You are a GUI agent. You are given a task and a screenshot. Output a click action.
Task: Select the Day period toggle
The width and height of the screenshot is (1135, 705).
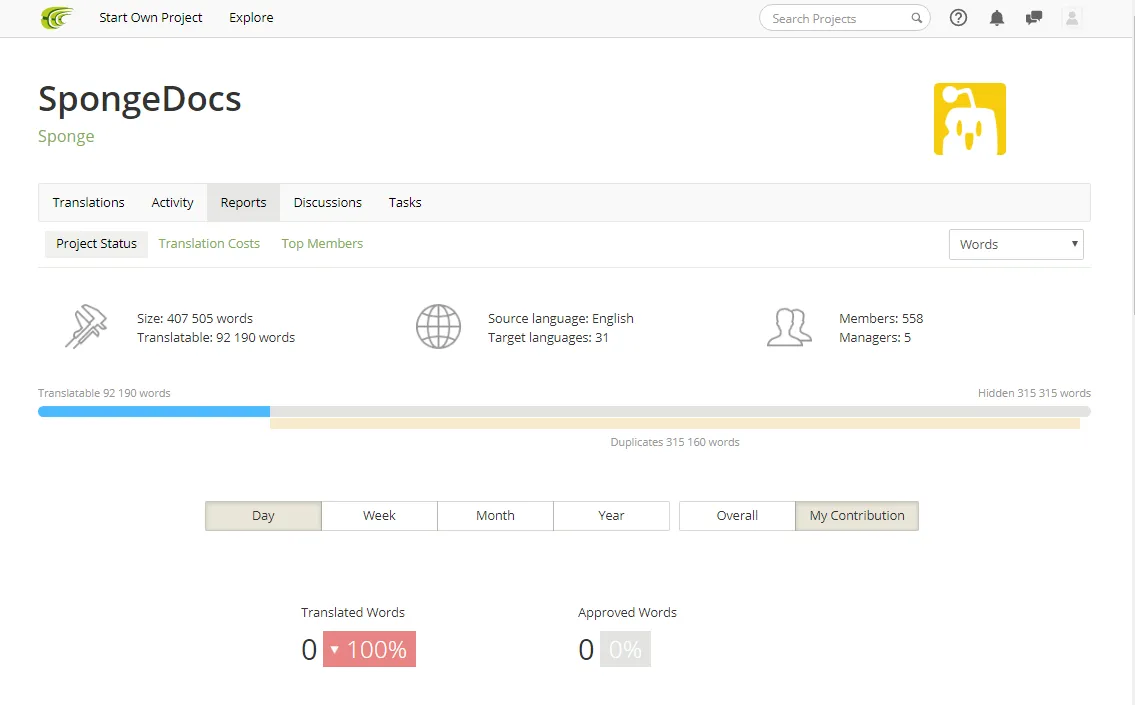click(x=263, y=516)
